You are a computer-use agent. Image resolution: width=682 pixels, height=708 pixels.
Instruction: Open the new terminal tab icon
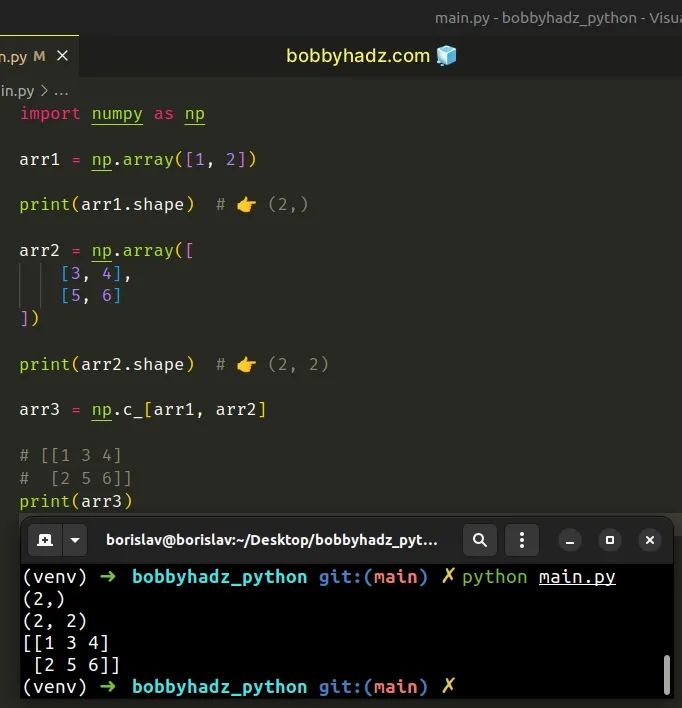pyautogui.click(x=45, y=540)
